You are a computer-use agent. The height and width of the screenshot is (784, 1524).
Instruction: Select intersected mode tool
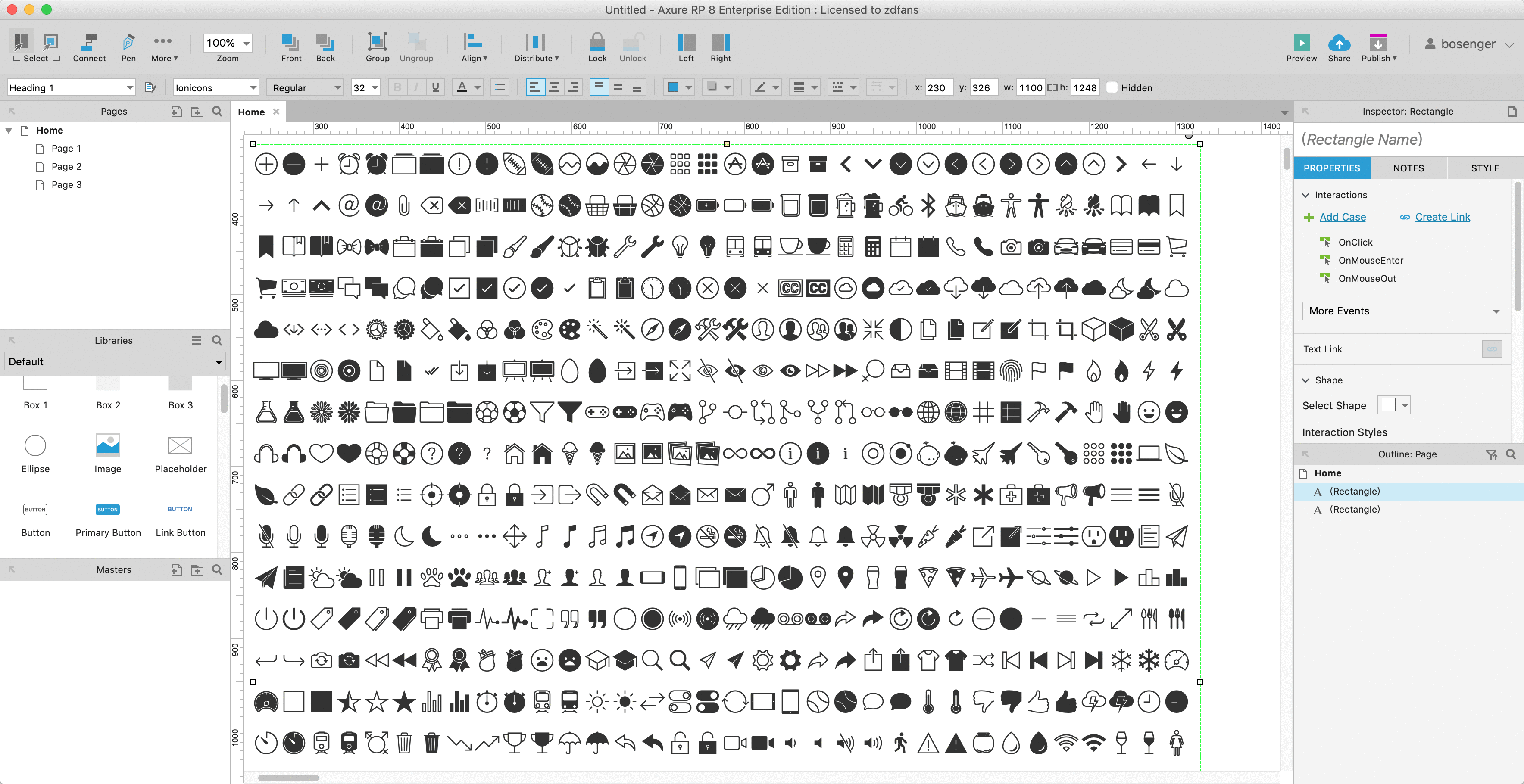[x=21, y=41]
